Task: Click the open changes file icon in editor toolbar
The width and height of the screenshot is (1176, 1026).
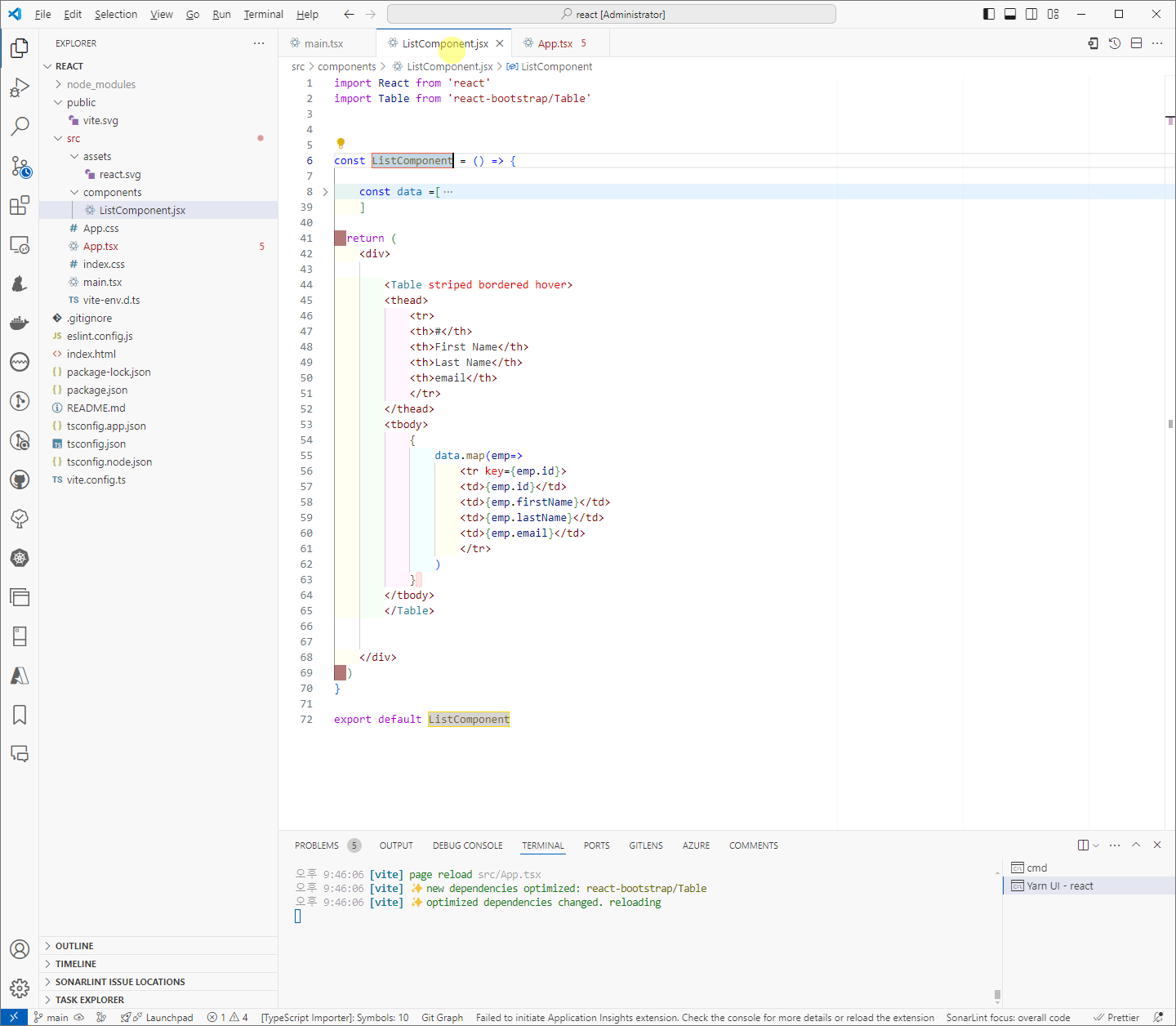Action: 1094,43
